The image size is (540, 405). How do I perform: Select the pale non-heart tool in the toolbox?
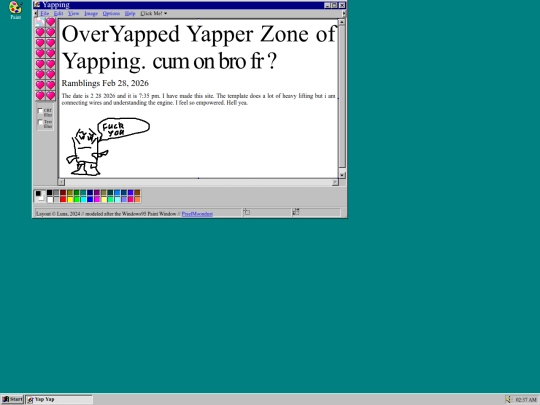(x=40, y=22)
